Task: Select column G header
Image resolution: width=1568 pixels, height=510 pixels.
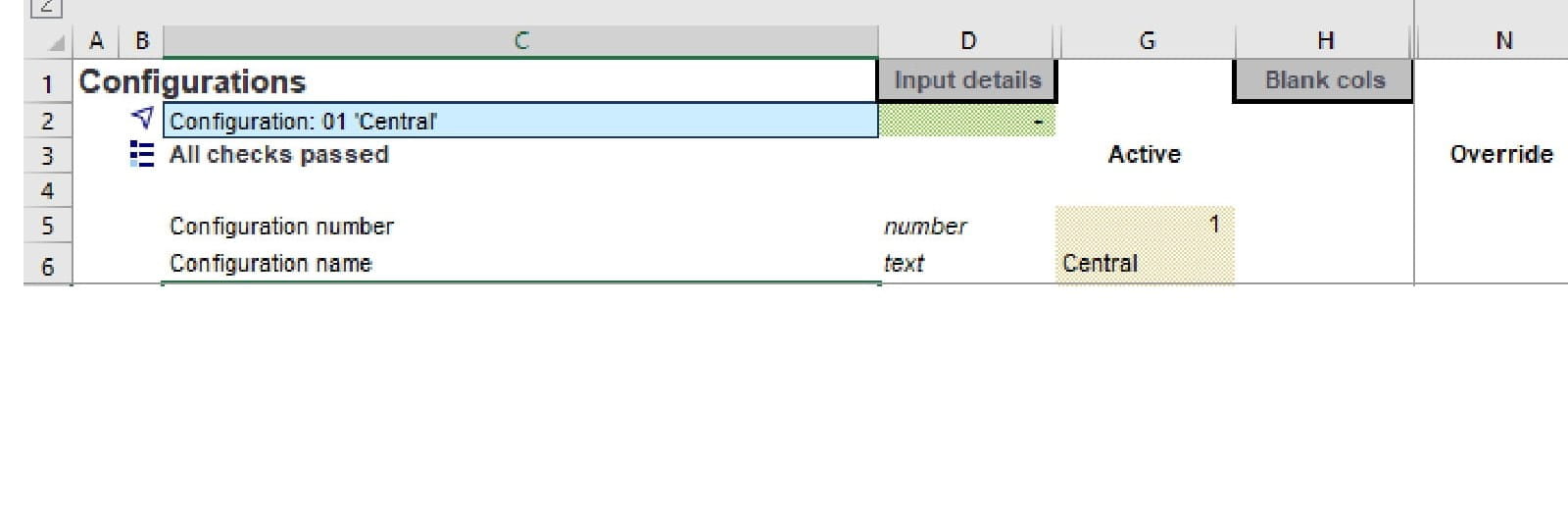Action: tap(1147, 40)
